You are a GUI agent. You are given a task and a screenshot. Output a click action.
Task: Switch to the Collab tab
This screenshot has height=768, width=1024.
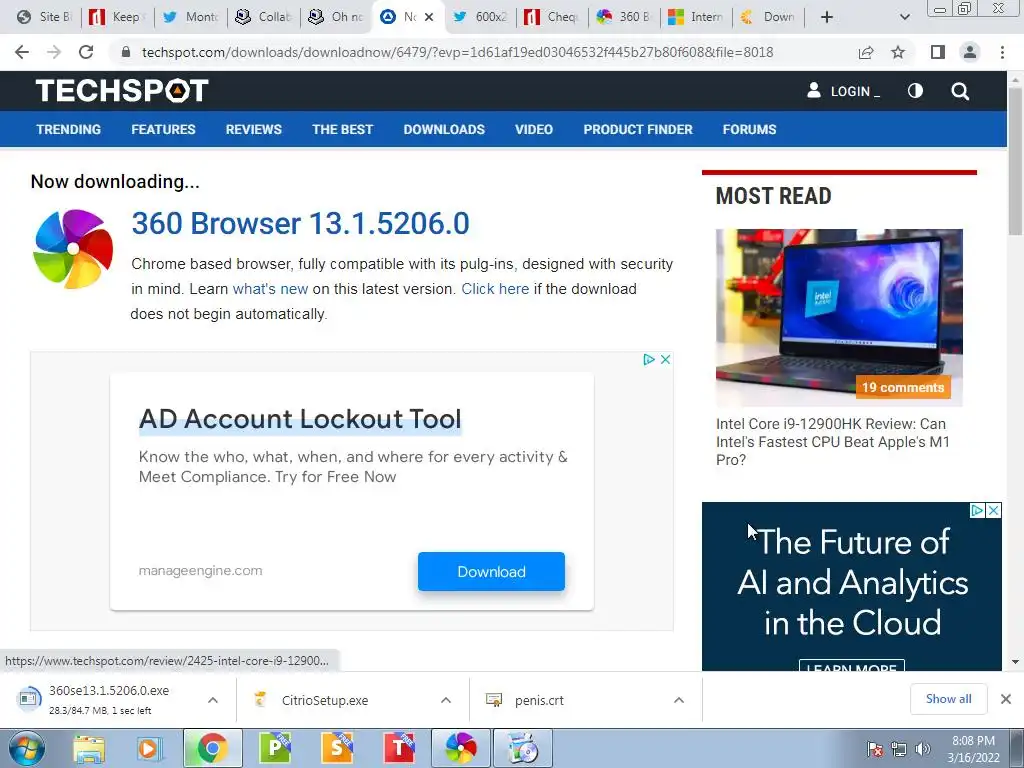(x=264, y=17)
